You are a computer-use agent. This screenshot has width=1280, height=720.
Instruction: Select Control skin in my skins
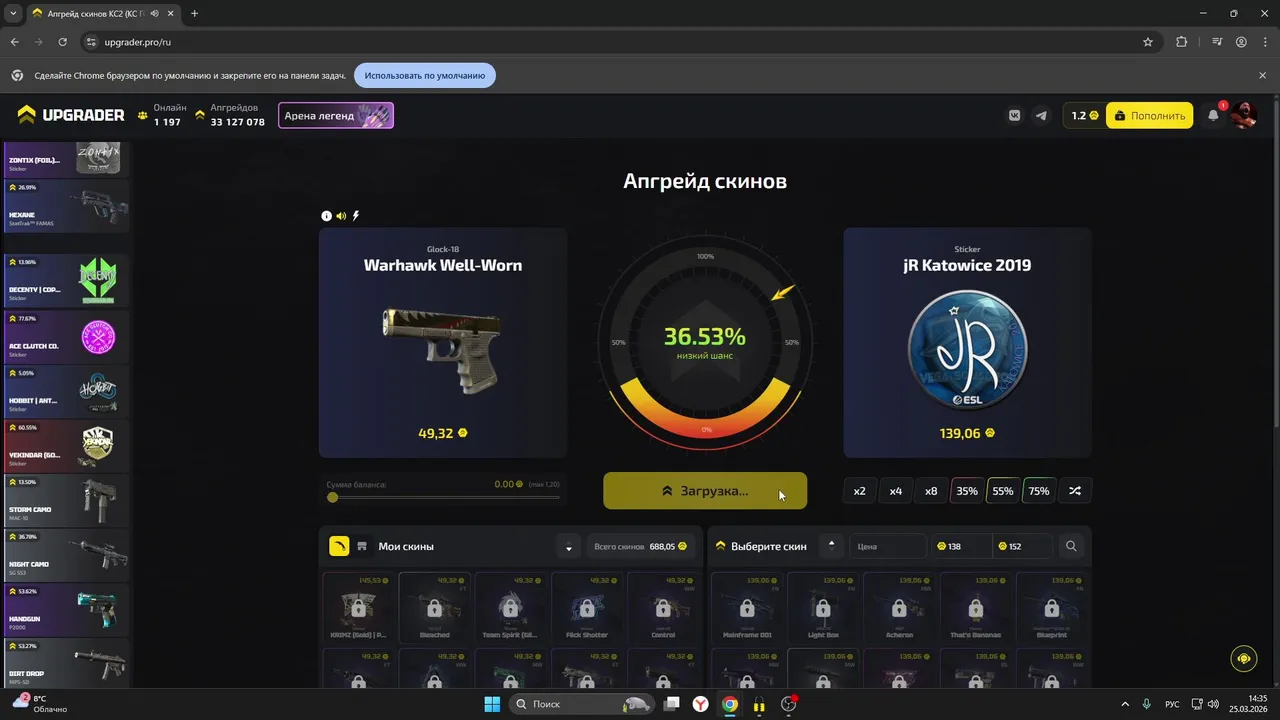click(663, 607)
